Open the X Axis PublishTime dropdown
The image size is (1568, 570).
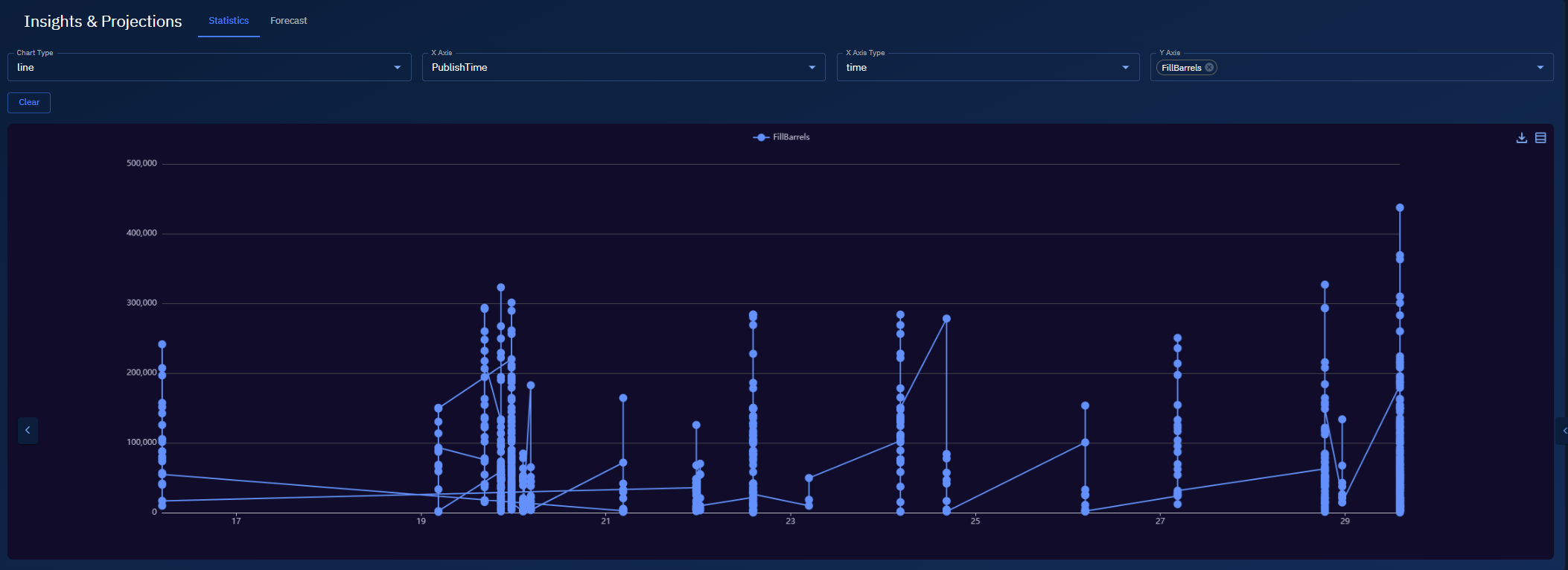pos(812,68)
